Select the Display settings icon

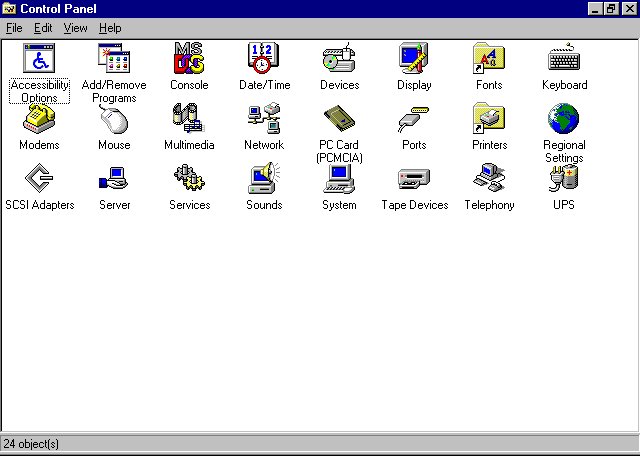pyautogui.click(x=414, y=59)
